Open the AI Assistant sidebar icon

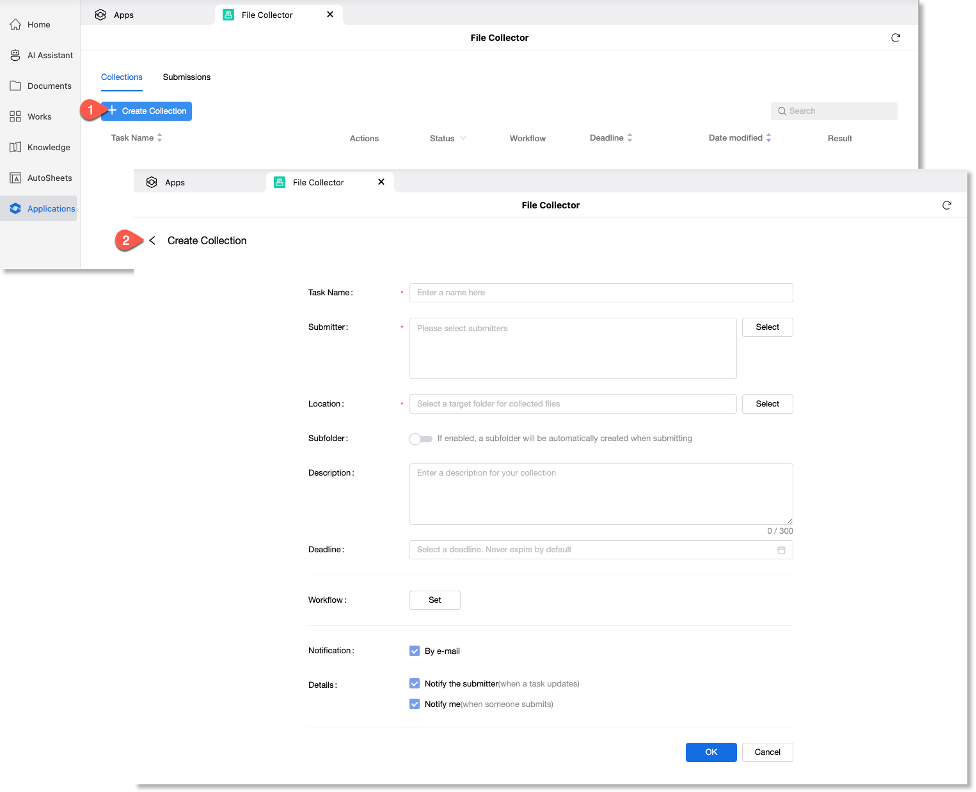click(15, 55)
